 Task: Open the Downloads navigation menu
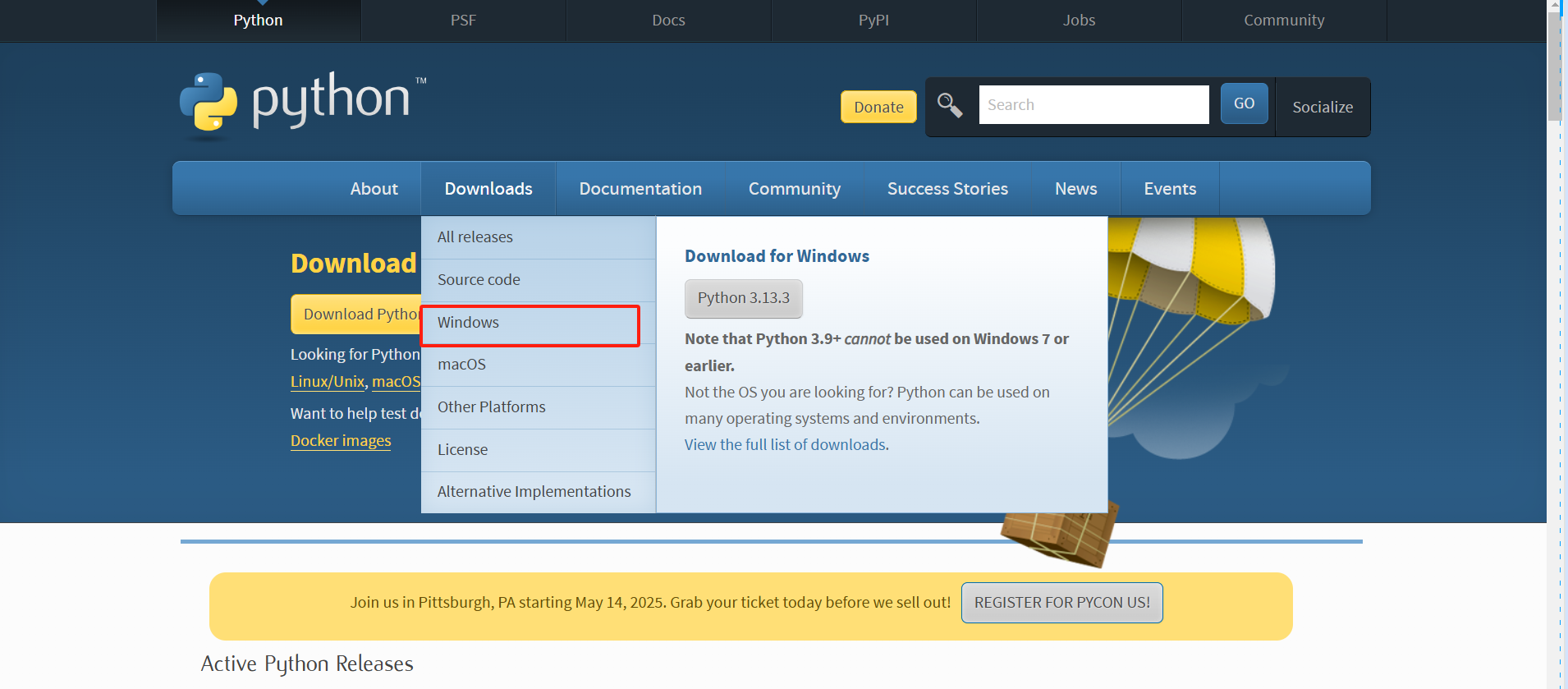point(488,189)
